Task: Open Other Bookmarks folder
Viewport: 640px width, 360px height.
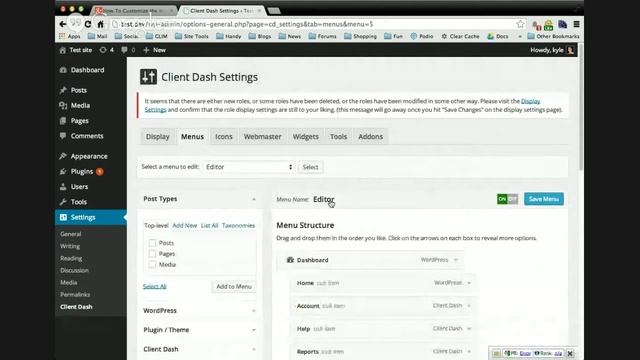Action: tap(553, 36)
